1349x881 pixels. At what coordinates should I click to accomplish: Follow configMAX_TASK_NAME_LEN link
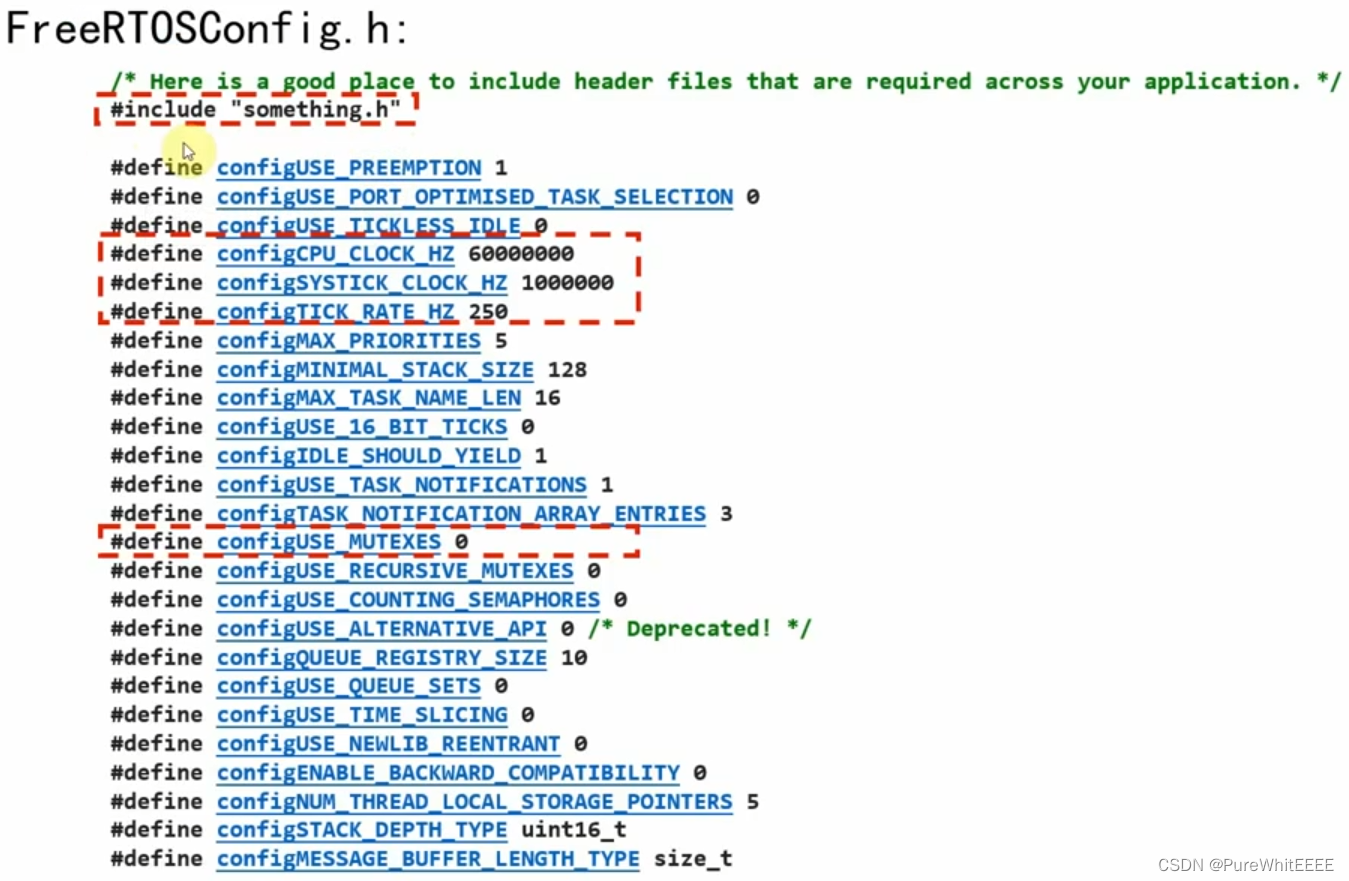point(369,398)
